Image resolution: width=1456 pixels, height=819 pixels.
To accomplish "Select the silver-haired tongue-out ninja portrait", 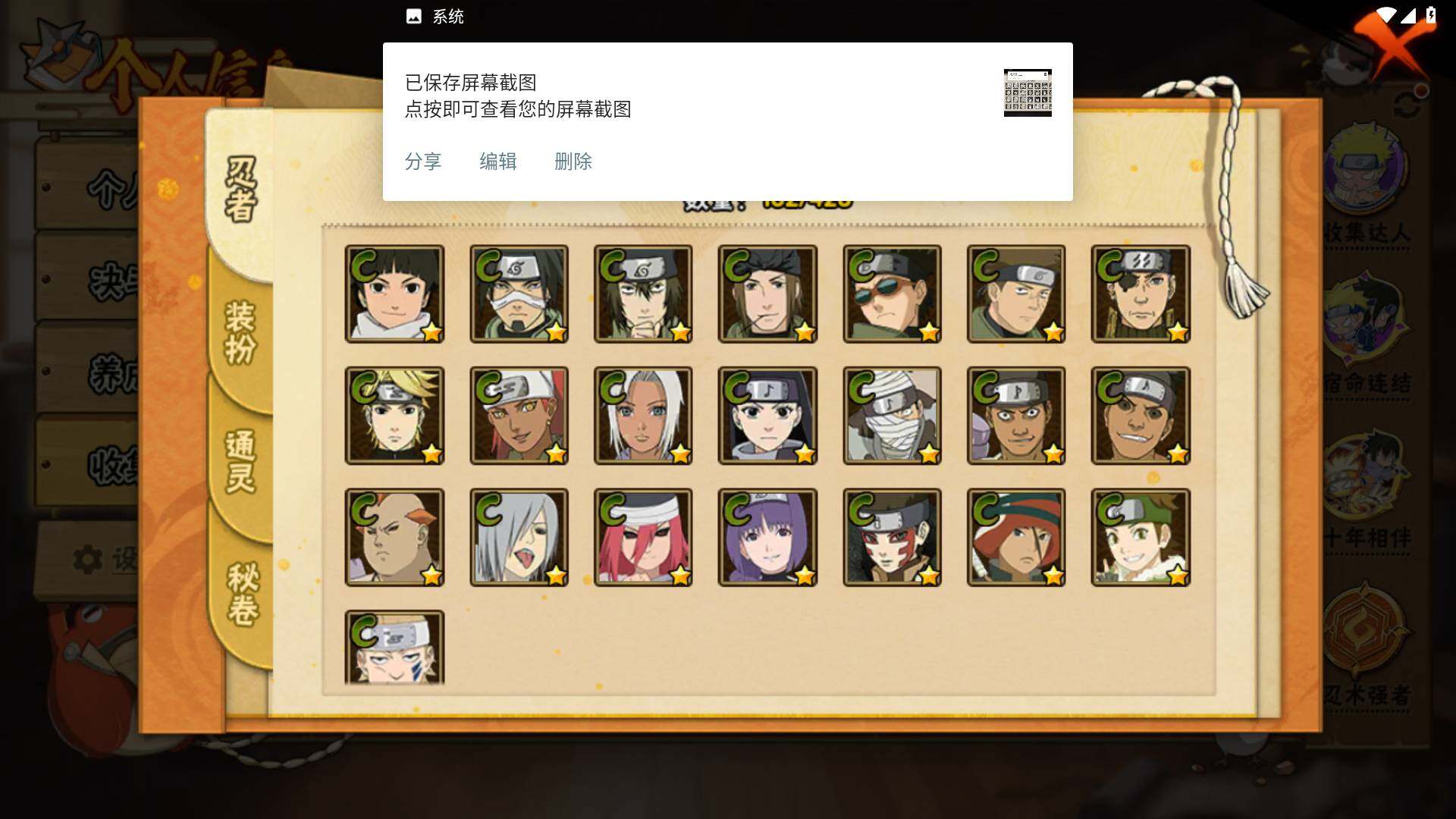I will (519, 537).
